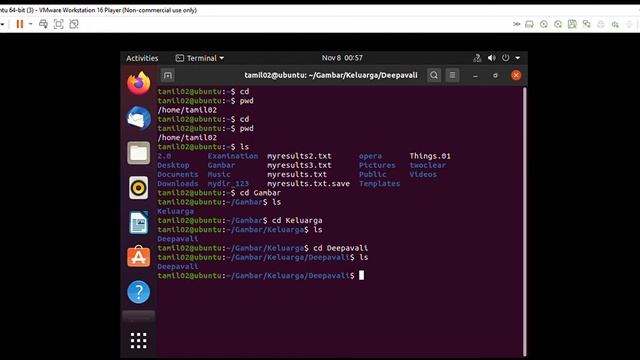Open the Player menu dropdown arrow at far left
This screenshot has width=640, height=360.
[x=2, y=24]
